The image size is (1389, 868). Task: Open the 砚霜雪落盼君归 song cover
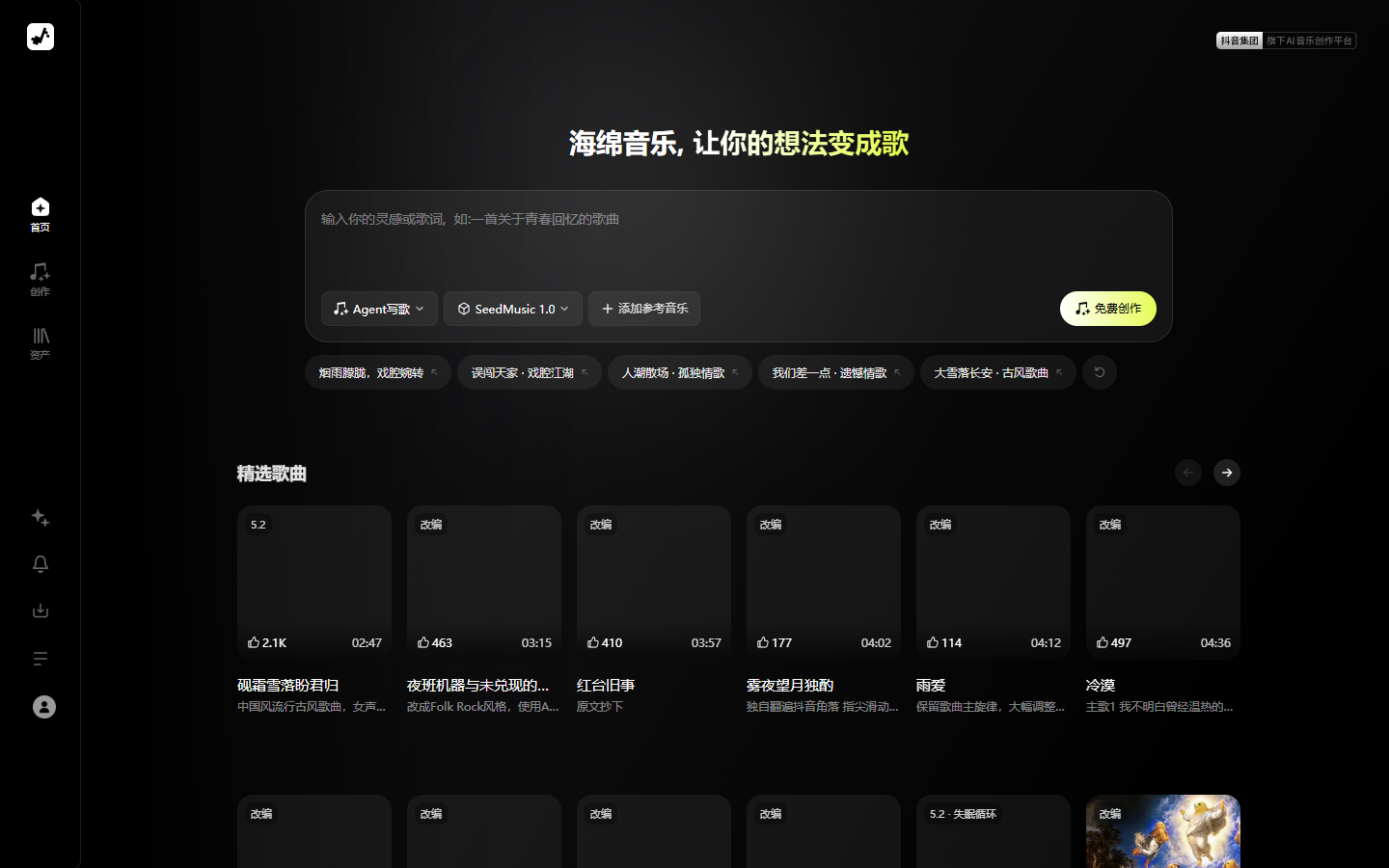[314, 583]
